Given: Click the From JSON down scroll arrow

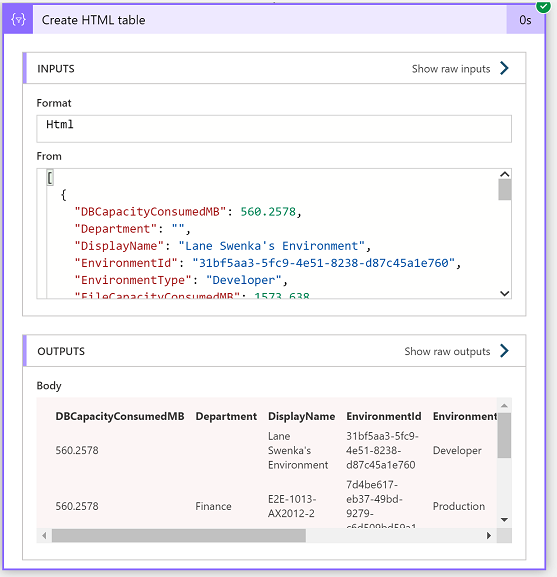Looking at the screenshot, I should 505,293.
